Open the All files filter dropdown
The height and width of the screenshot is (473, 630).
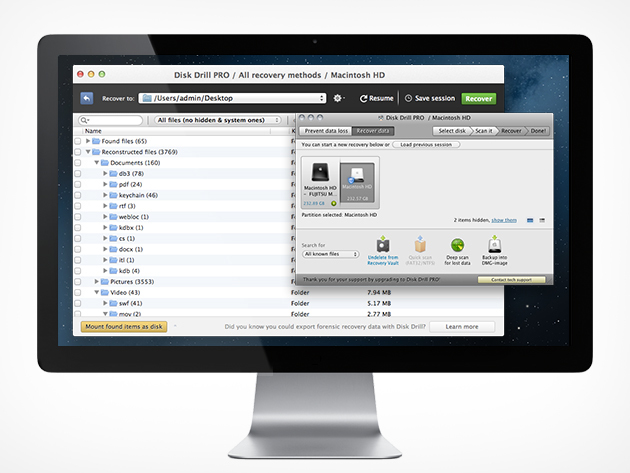(217, 120)
